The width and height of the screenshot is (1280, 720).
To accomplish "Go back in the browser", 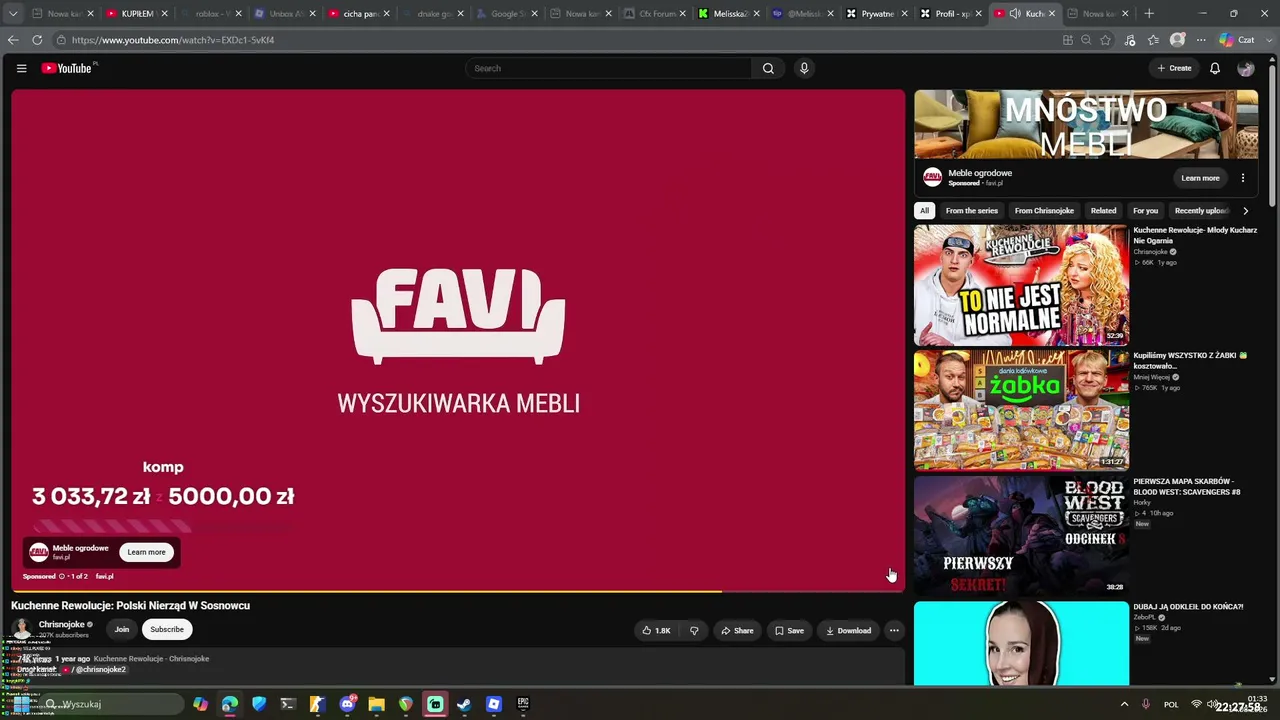I will (13, 40).
